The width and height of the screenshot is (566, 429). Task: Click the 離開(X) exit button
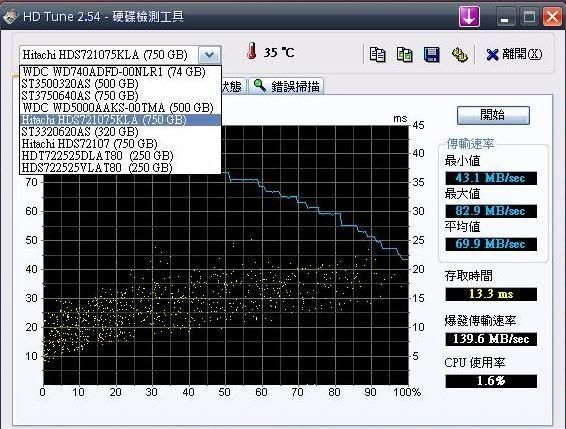coord(514,55)
